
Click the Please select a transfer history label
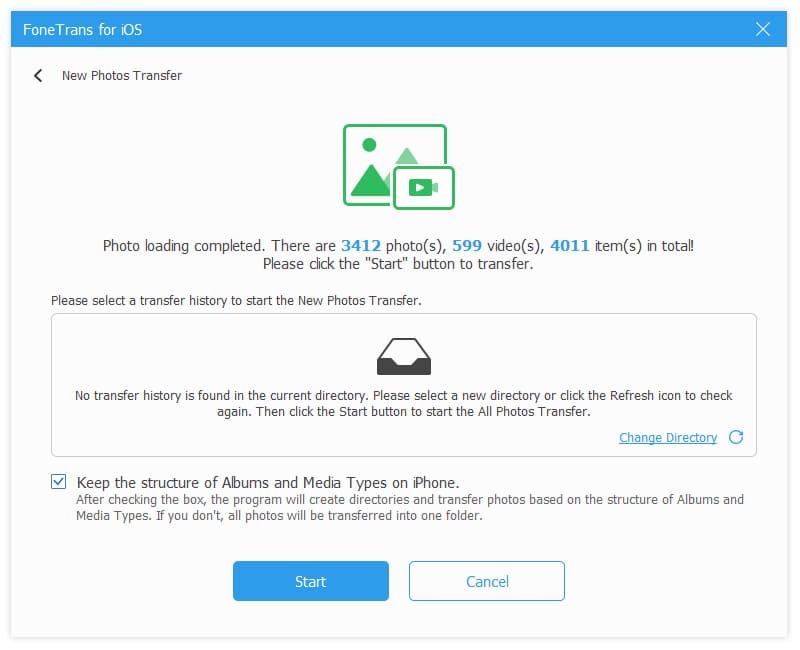pyautogui.click(x=236, y=301)
